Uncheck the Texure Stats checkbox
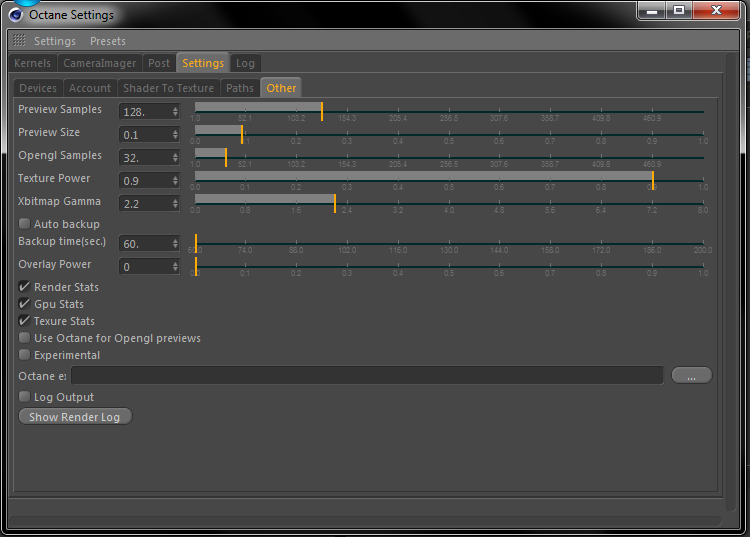 point(24,321)
